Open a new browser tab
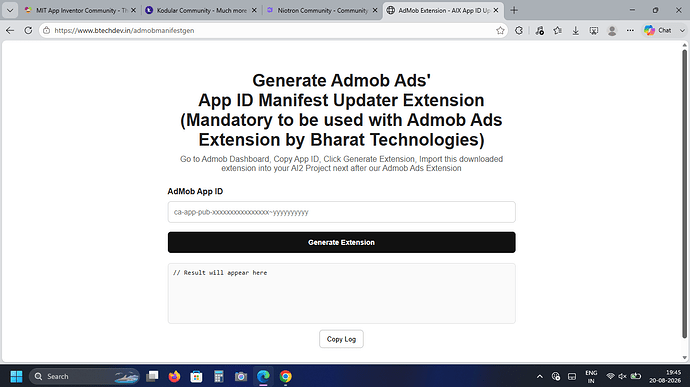This screenshot has height=387, width=690. coord(514,10)
